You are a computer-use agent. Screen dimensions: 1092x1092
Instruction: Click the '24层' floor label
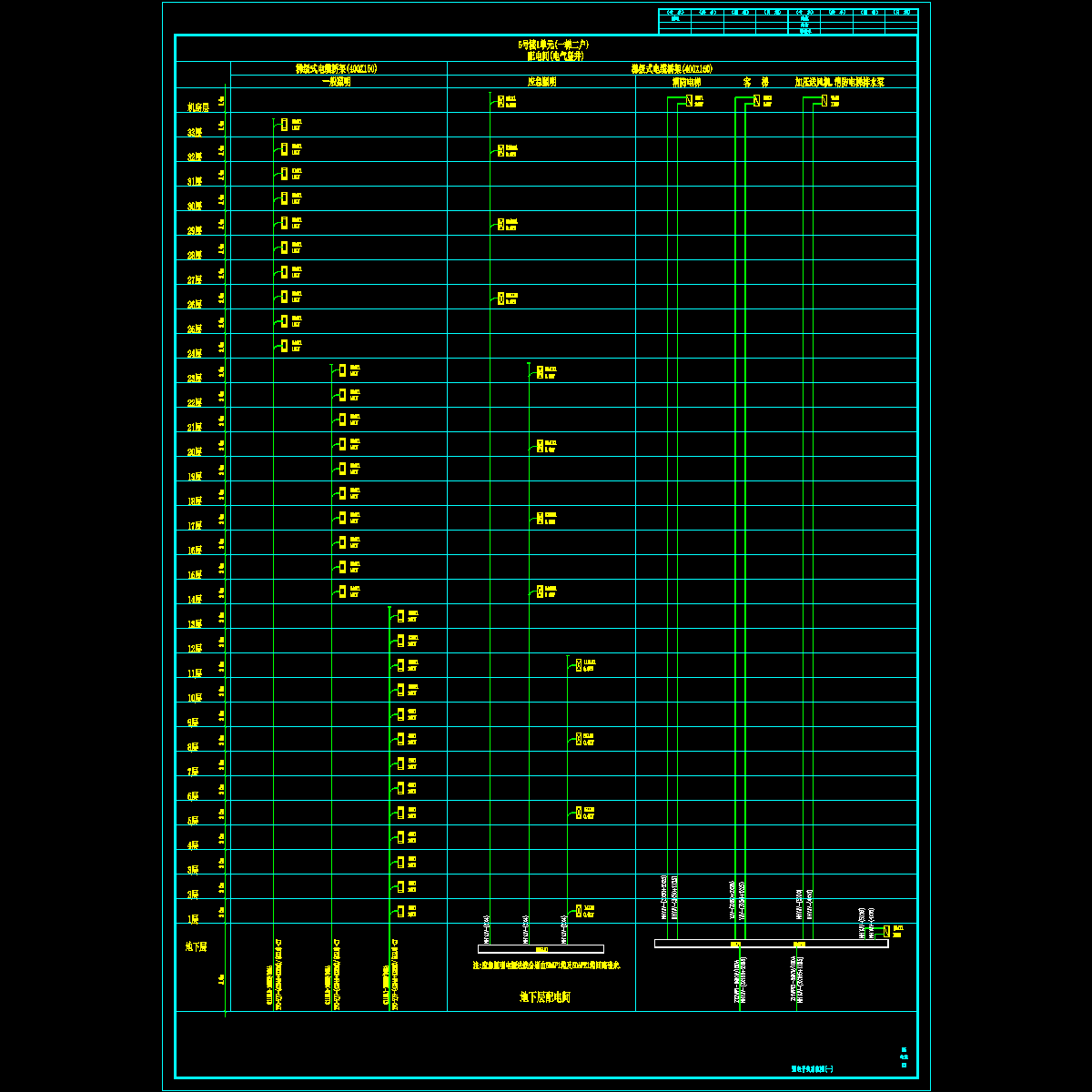[x=195, y=353]
